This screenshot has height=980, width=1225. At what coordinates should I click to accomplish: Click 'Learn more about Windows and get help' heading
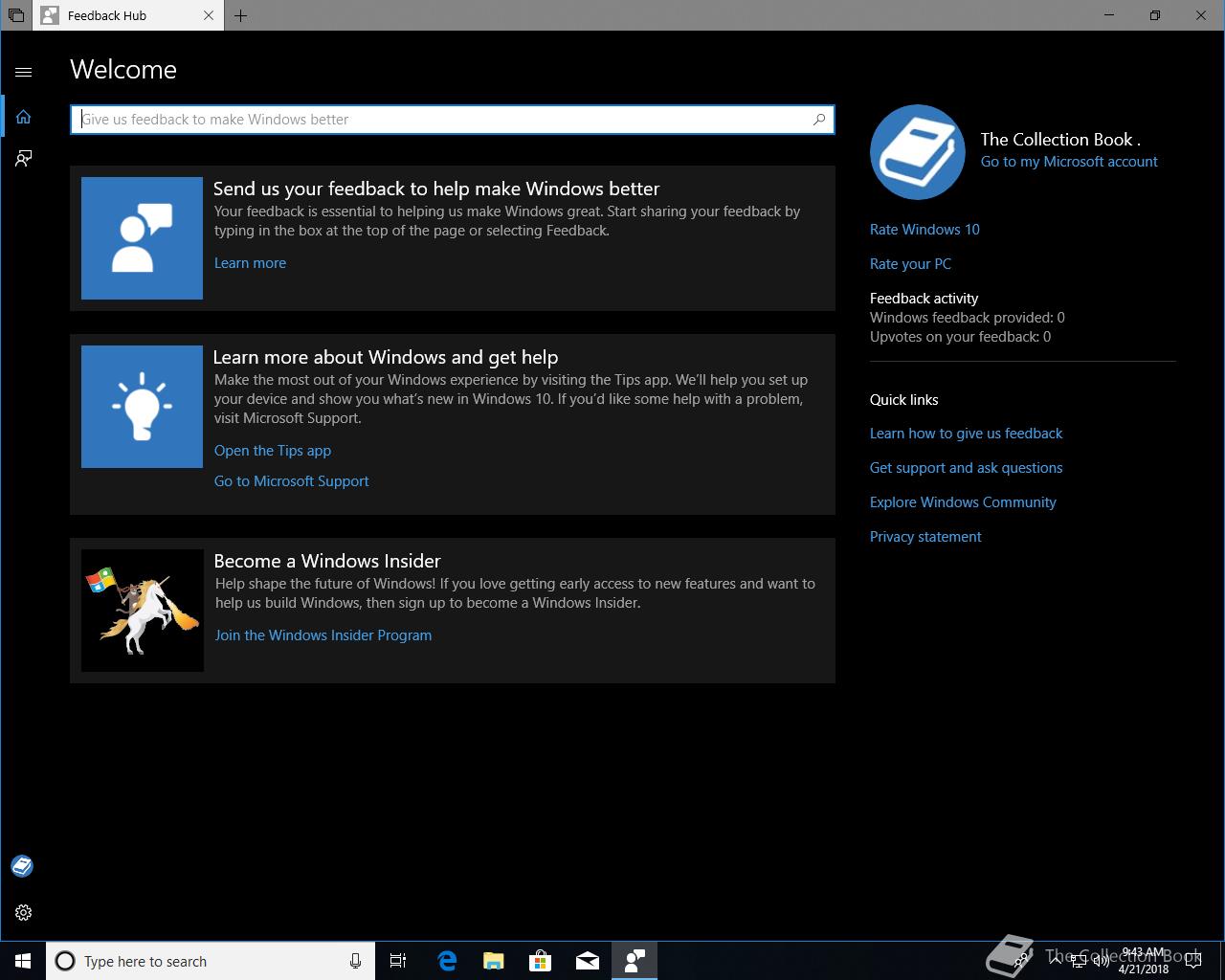(x=386, y=357)
